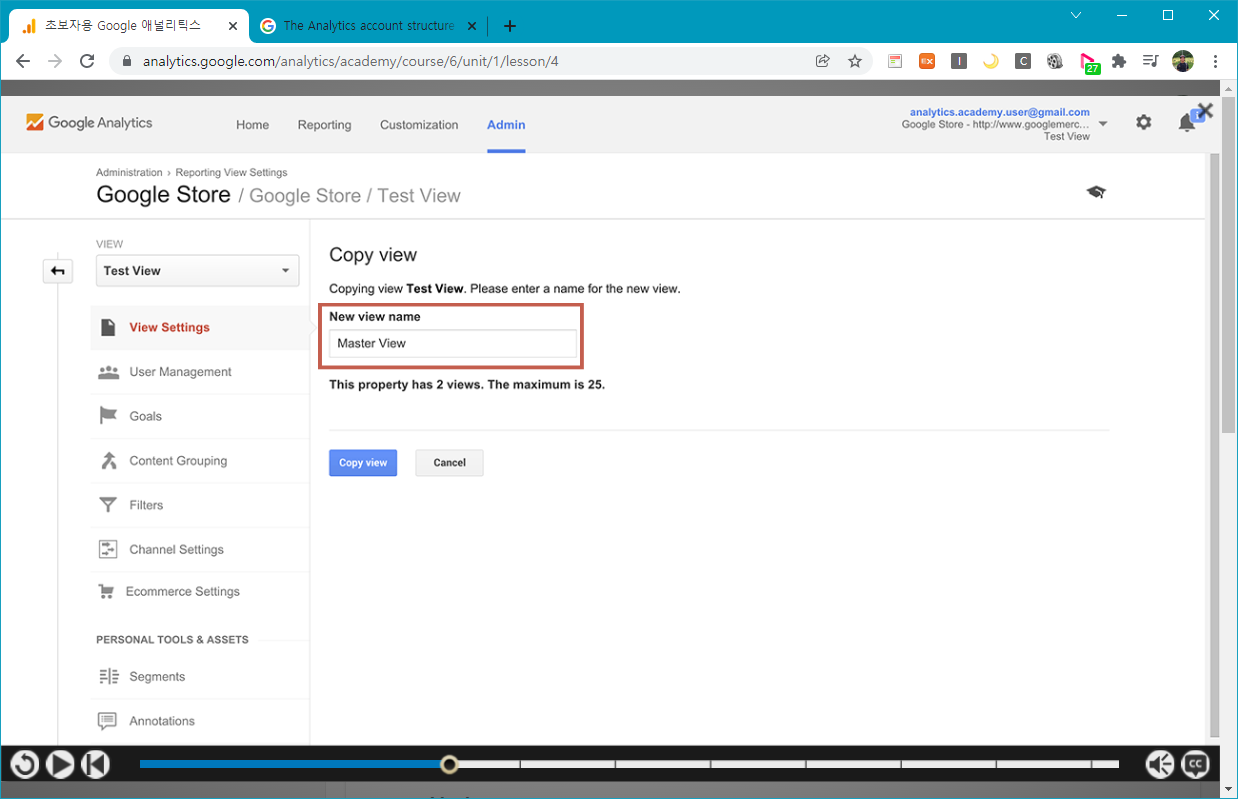This screenshot has width=1238, height=799.
Task: Select Segments under Personal Tools
Action: click(x=157, y=677)
